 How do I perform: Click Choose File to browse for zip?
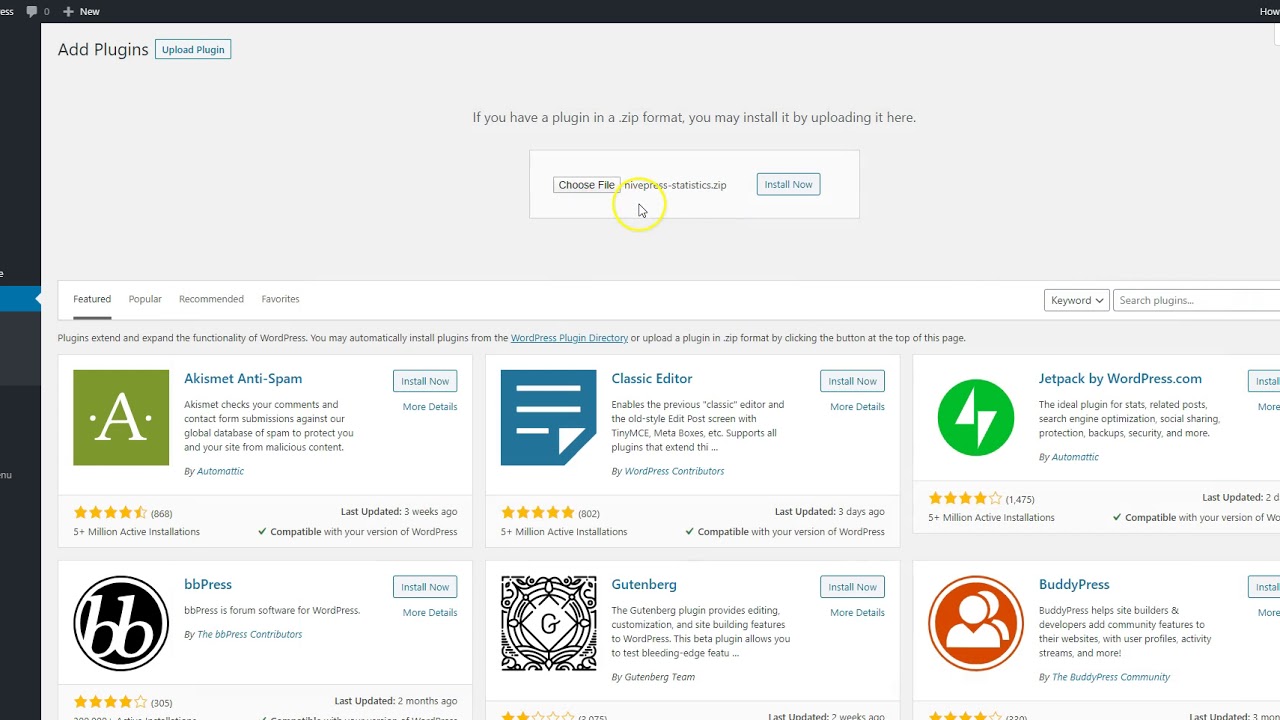tap(586, 185)
